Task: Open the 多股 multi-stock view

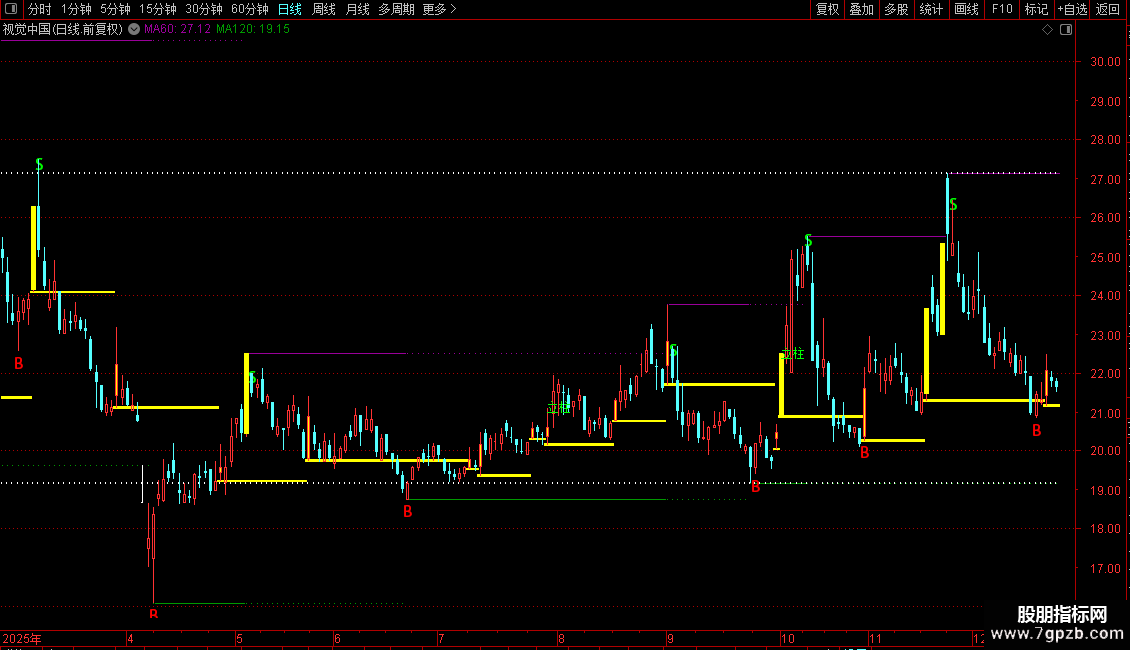Action: (896, 9)
